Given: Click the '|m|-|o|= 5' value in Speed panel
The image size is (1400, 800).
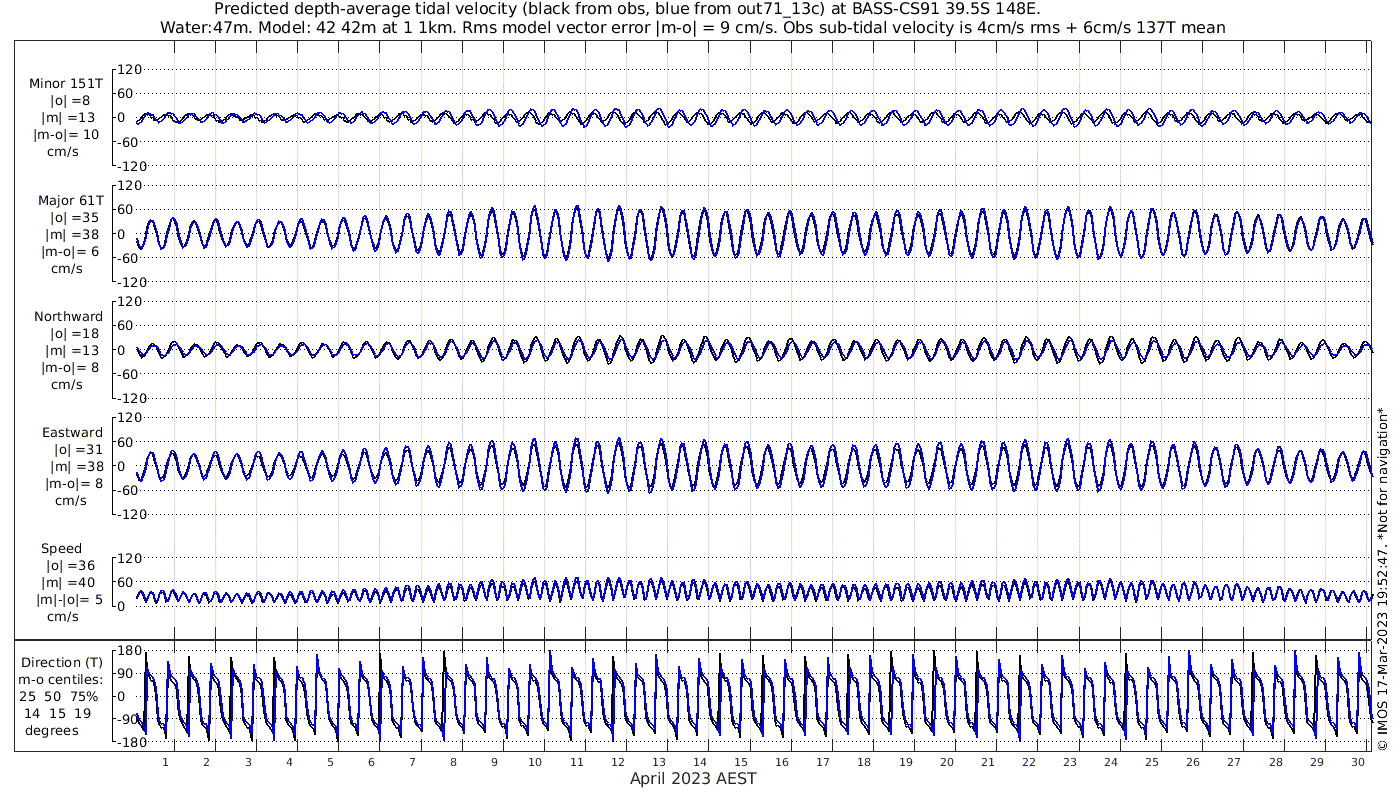Looking at the screenshot, I should (x=68, y=600).
